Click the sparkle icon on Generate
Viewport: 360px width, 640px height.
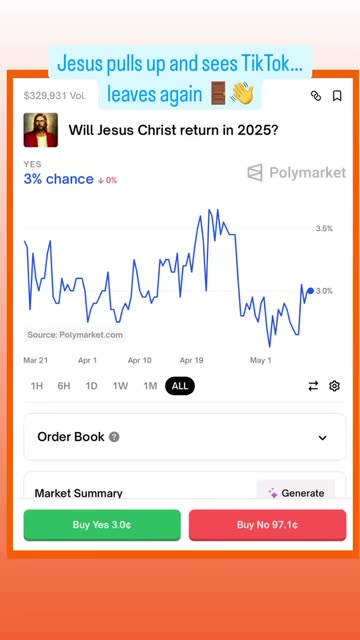pyautogui.click(x=273, y=493)
